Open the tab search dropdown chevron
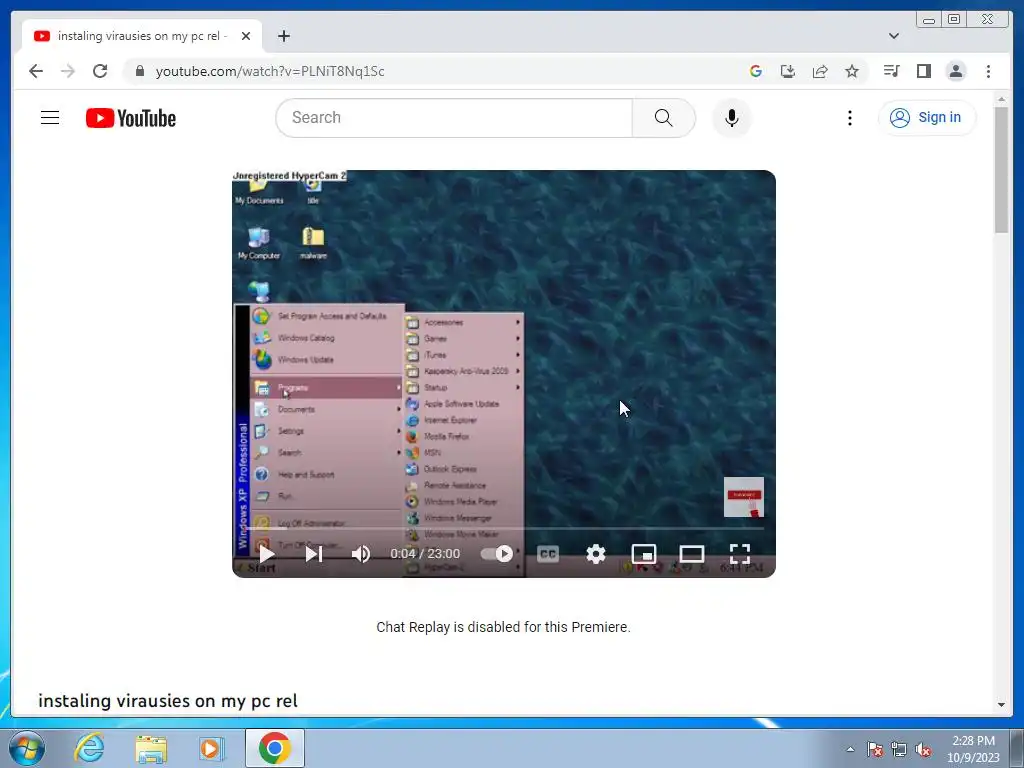 [x=894, y=36]
